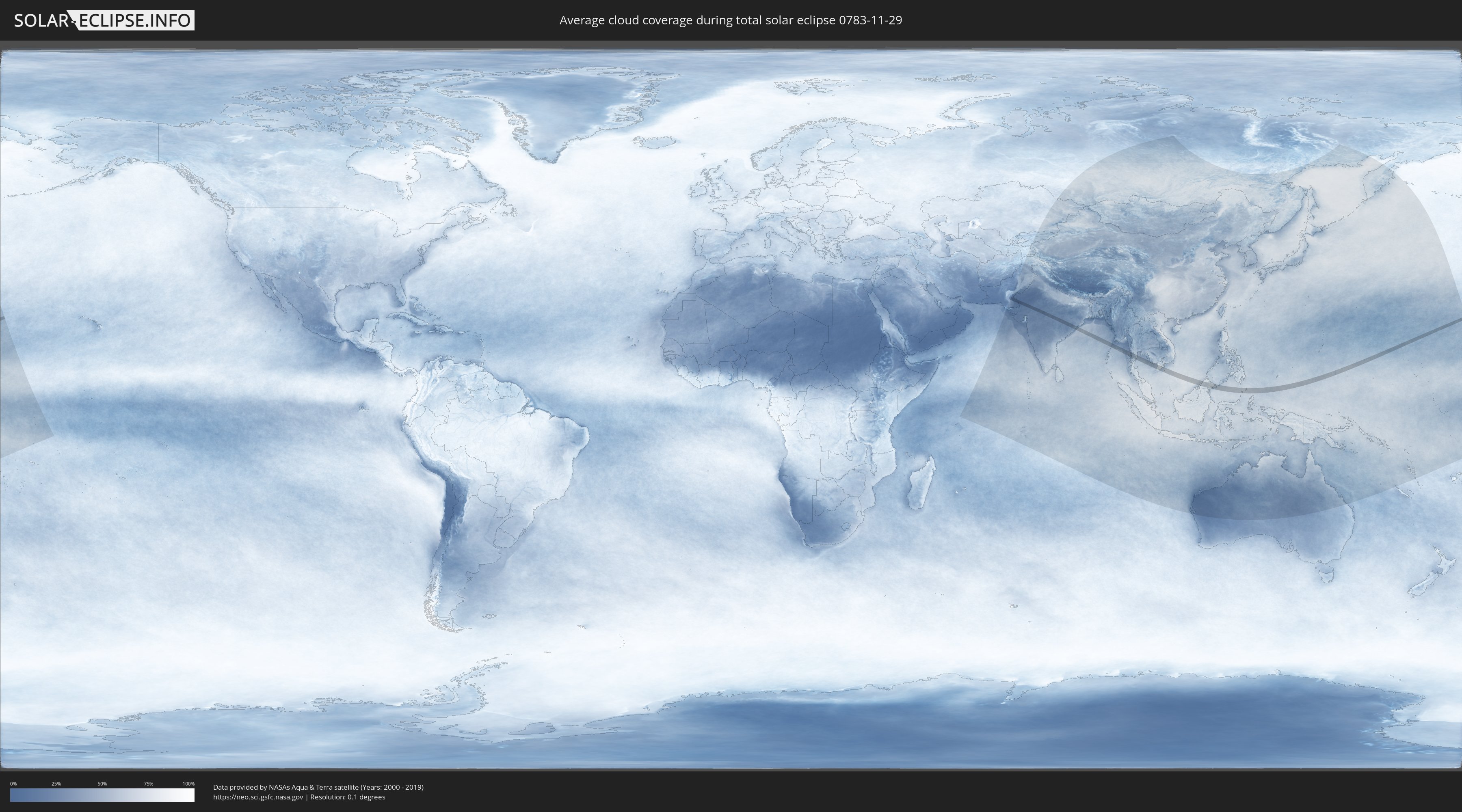Click the SOLAR-ECLIPSE.INFO logo
This screenshot has width=1462, height=812.
104,20
